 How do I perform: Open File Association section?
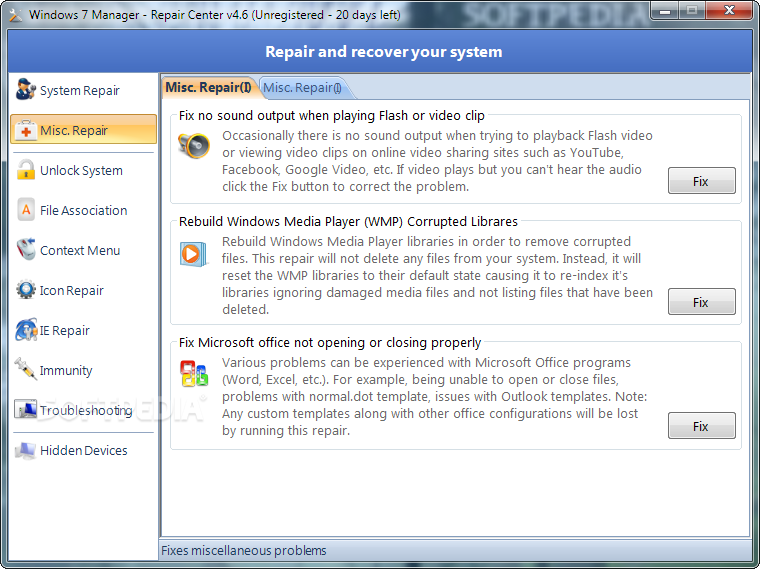83,210
